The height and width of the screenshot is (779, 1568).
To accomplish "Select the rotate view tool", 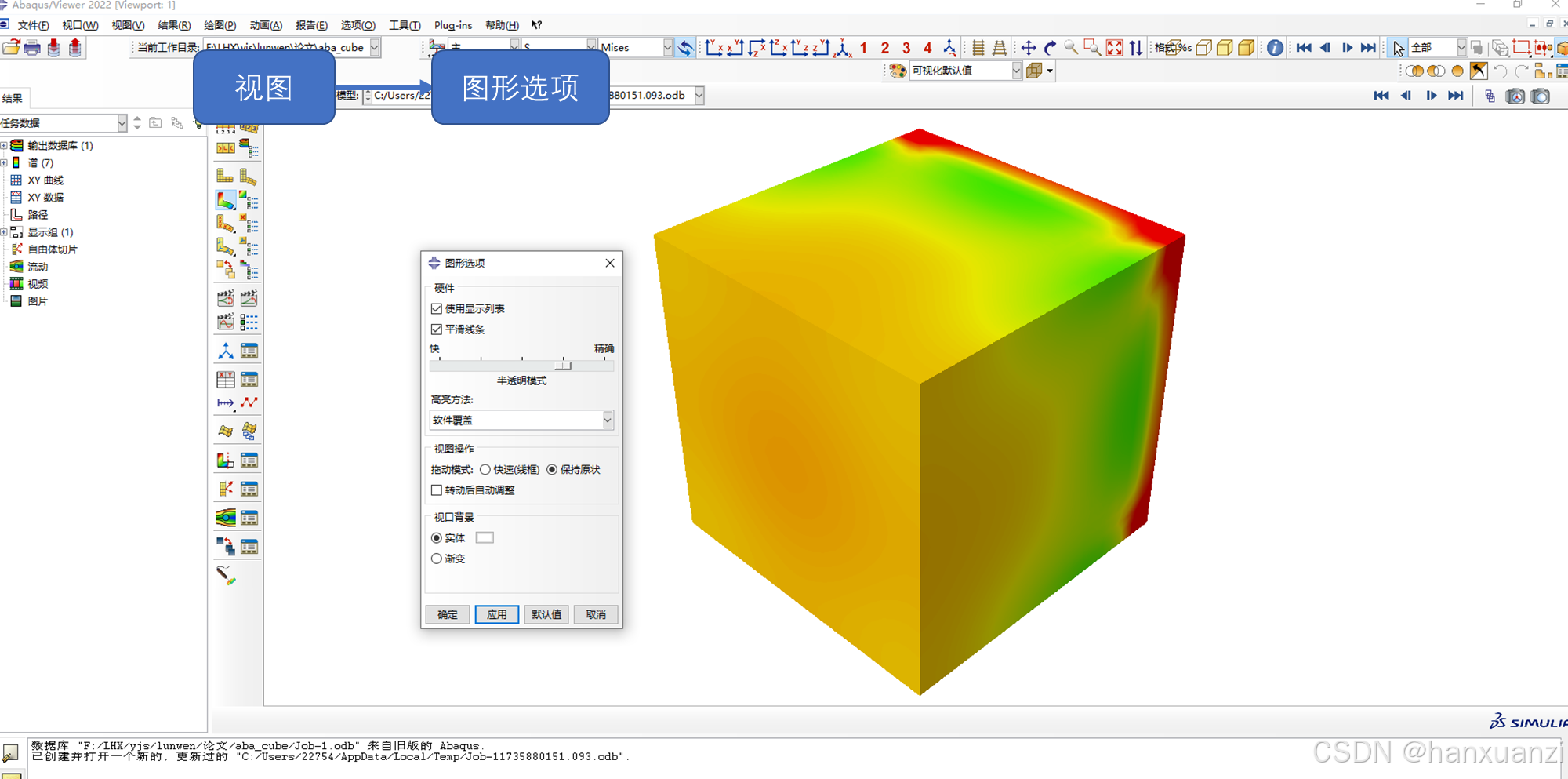I will (x=1050, y=48).
